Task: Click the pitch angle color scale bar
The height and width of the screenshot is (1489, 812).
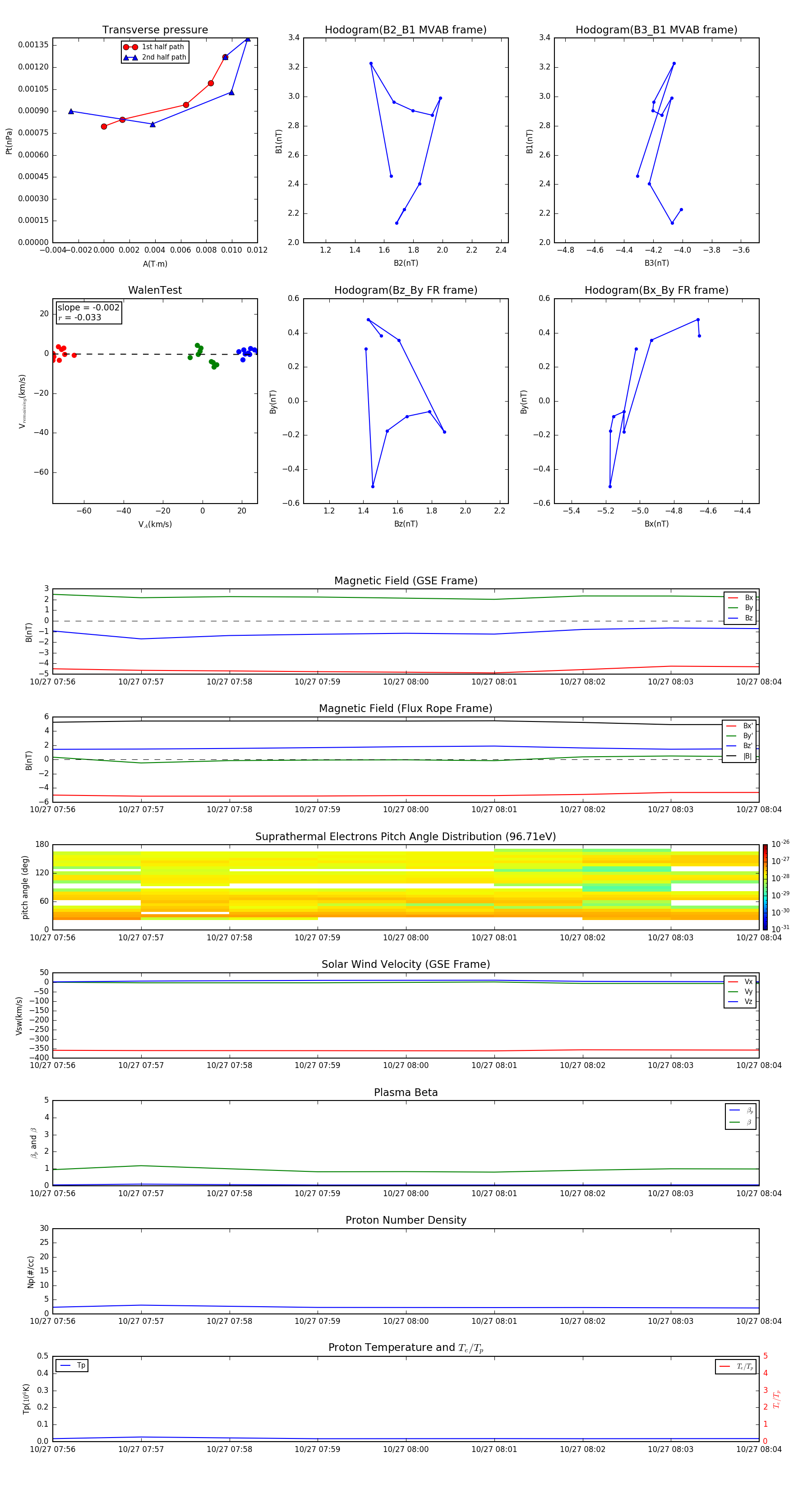Action: [x=765, y=887]
